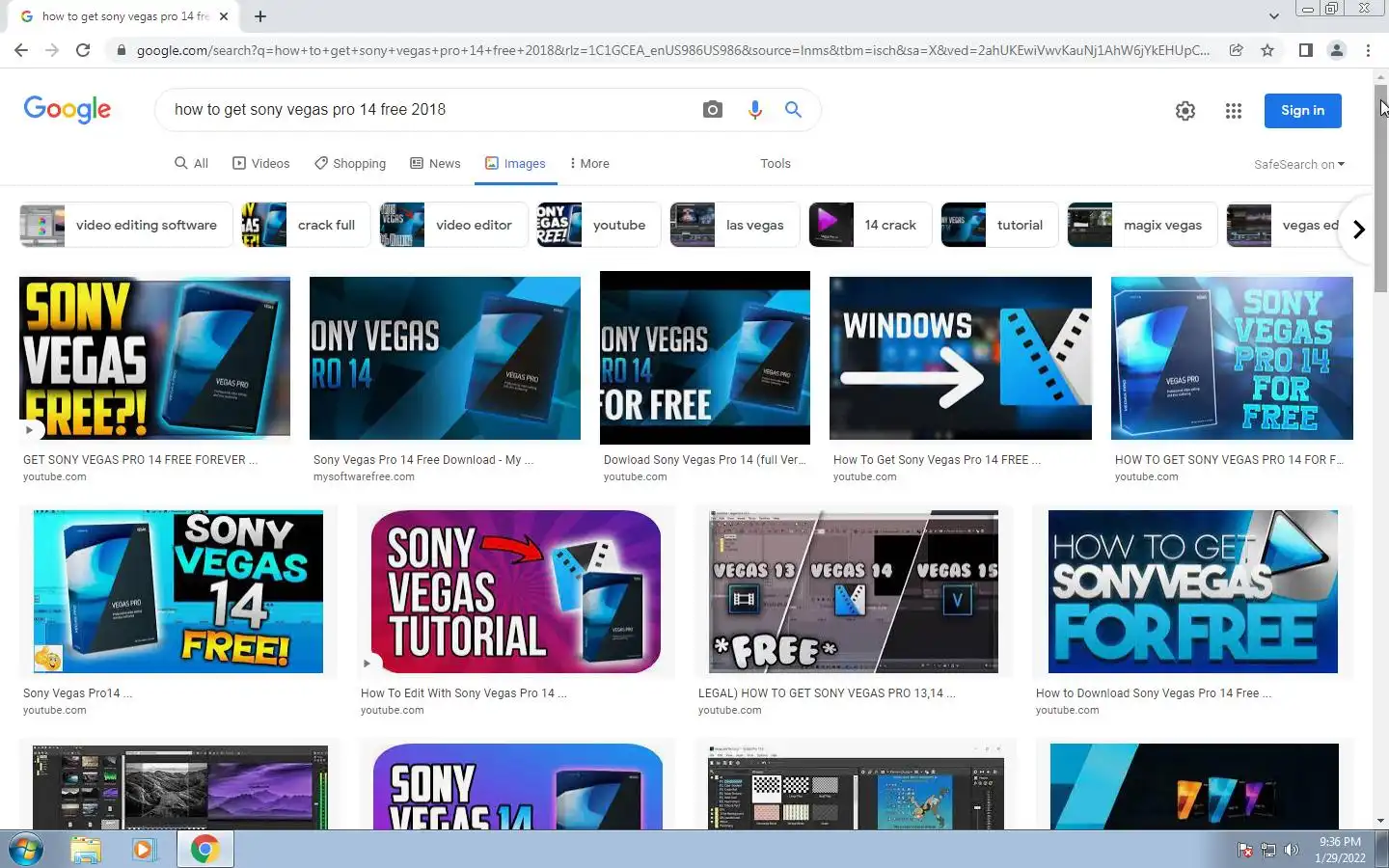Image resolution: width=1389 pixels, height=868 pixels.
Task: Go back to the previous page
Action: (21, 50)
